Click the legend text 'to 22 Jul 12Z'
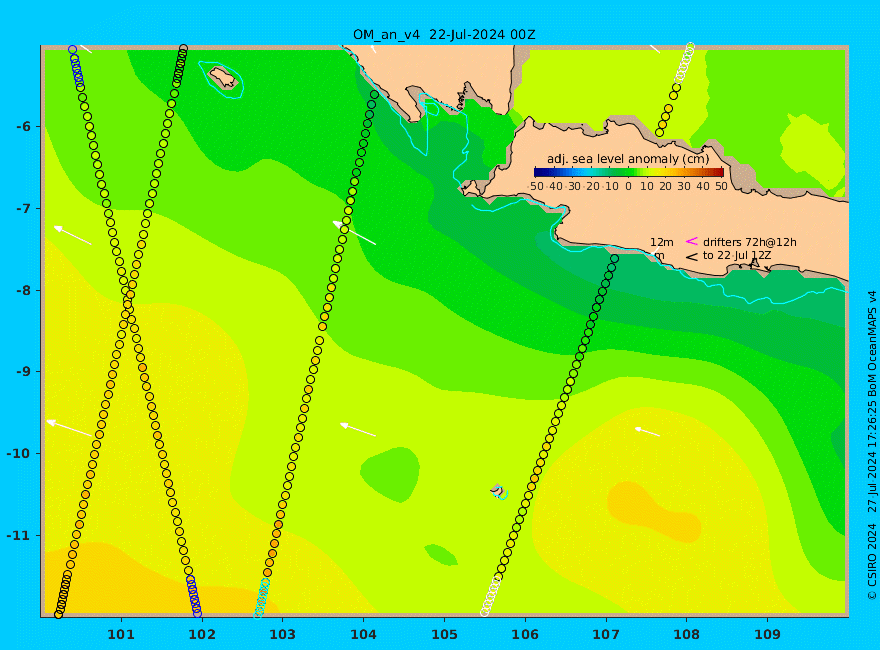 737,255
